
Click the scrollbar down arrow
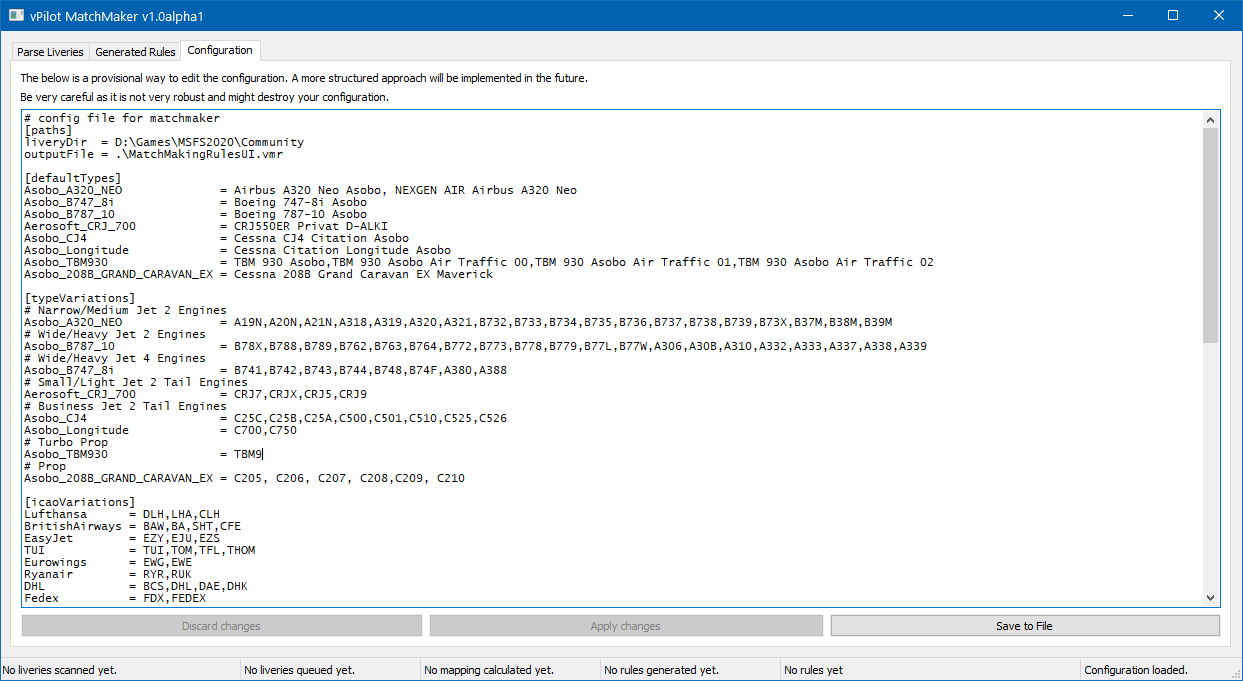click(1211, 597)
